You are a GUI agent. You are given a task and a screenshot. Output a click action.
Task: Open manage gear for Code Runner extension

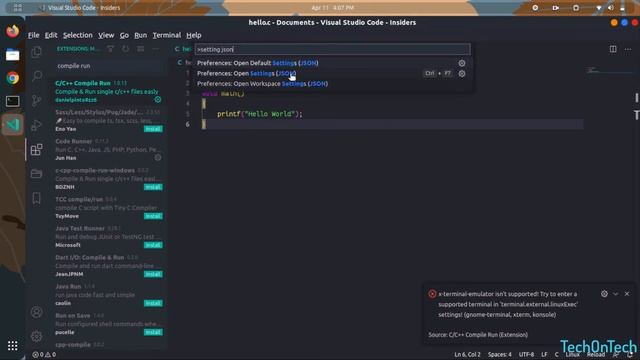[158, 158]
